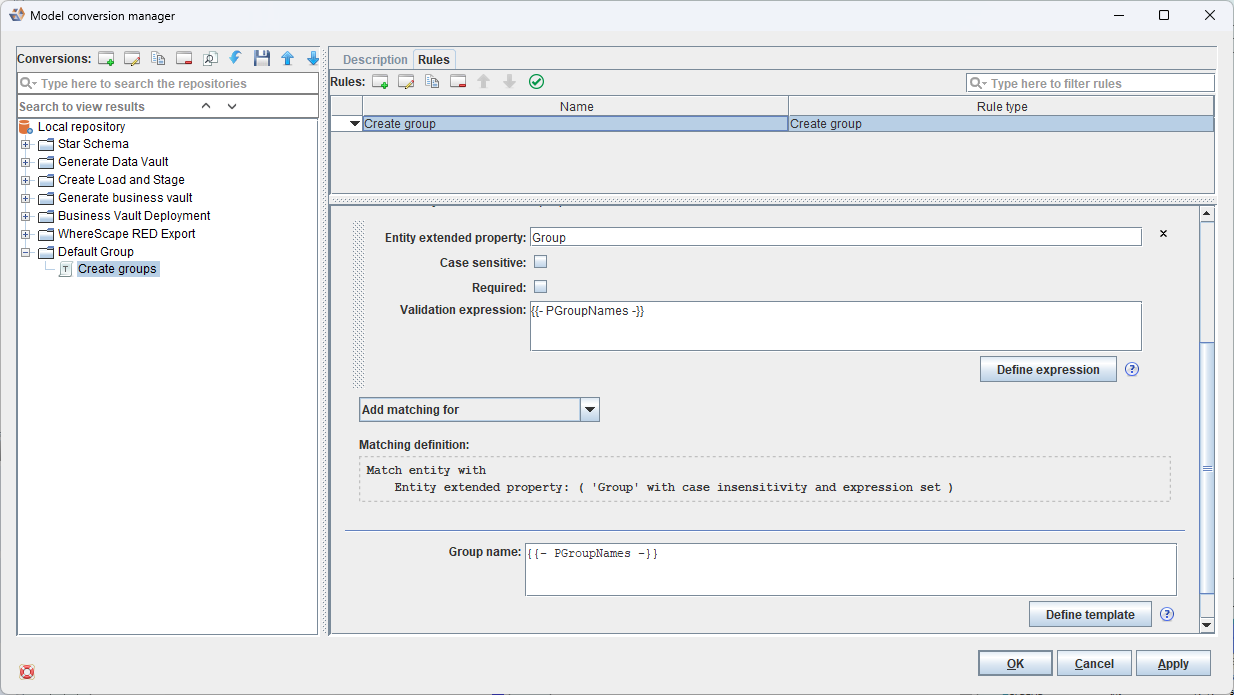Click the green checkmark validate rules icon
Image resolution: width=1234 pixels, height=695 pixels.
[536, 82]
